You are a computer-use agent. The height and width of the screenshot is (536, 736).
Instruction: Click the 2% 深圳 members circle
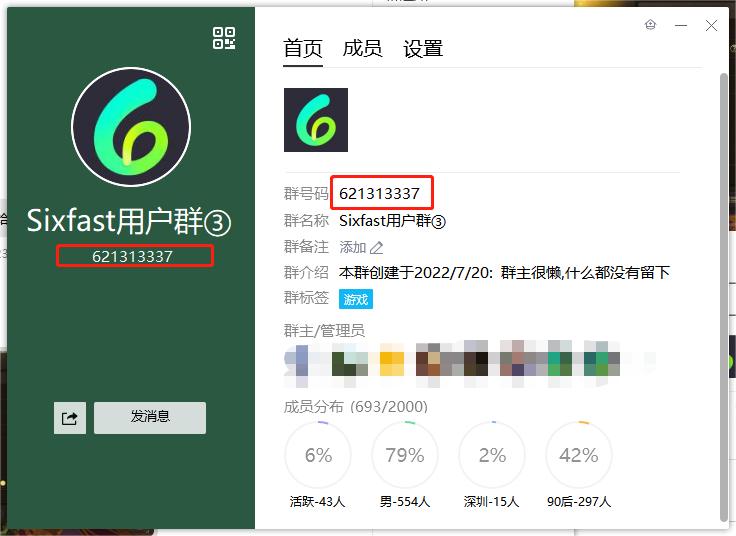[x=492, y=456]
